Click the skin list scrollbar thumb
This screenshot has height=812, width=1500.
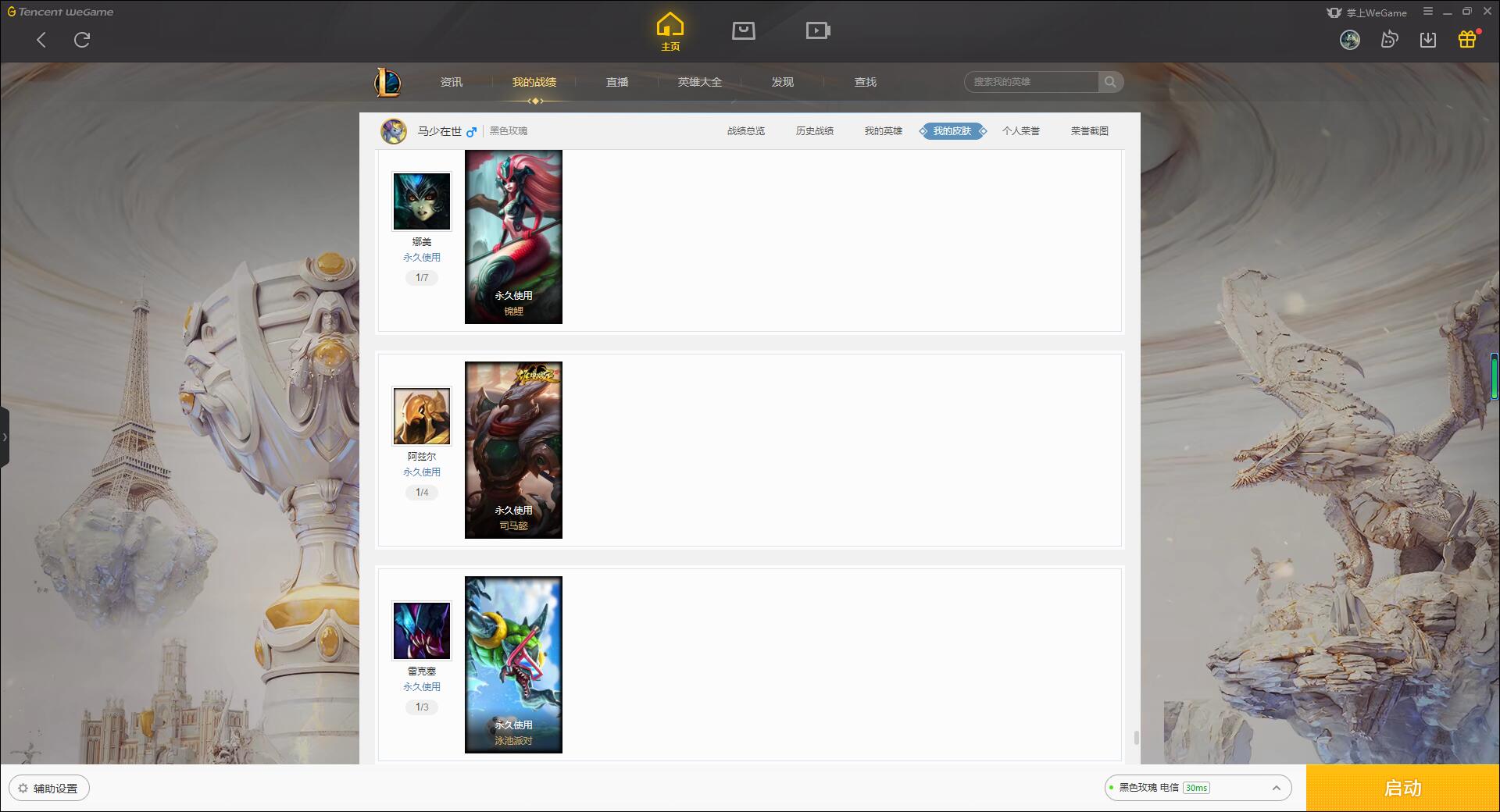click(1136, 738)
